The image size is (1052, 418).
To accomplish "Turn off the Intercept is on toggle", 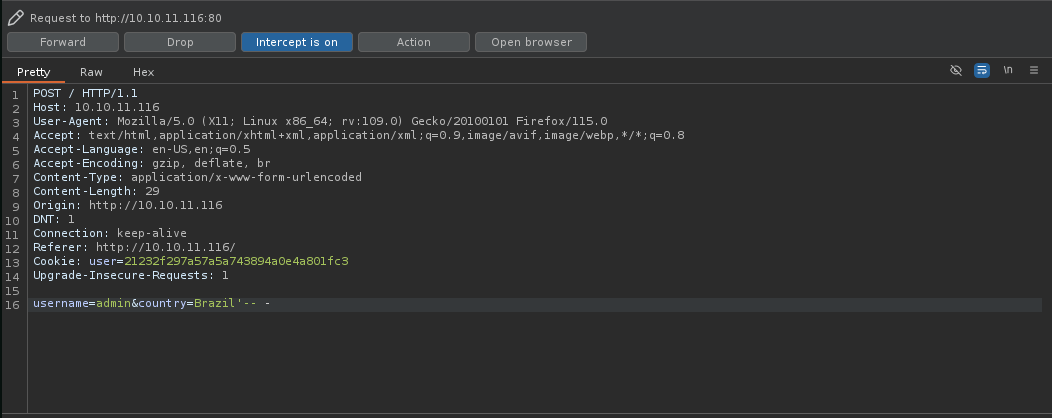I will point(297,42).
